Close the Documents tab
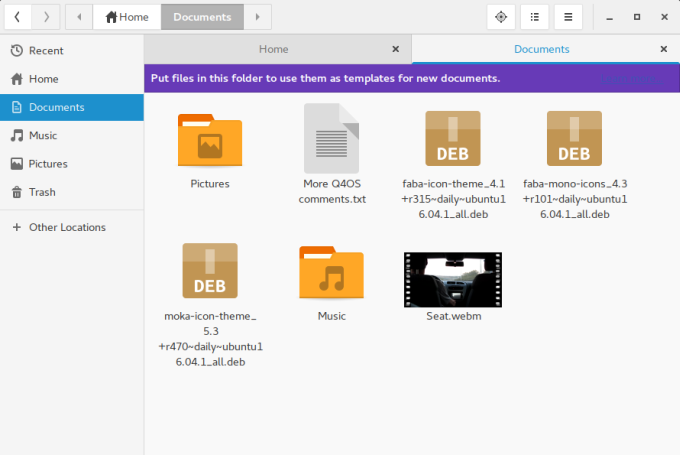 click(664, 49)
